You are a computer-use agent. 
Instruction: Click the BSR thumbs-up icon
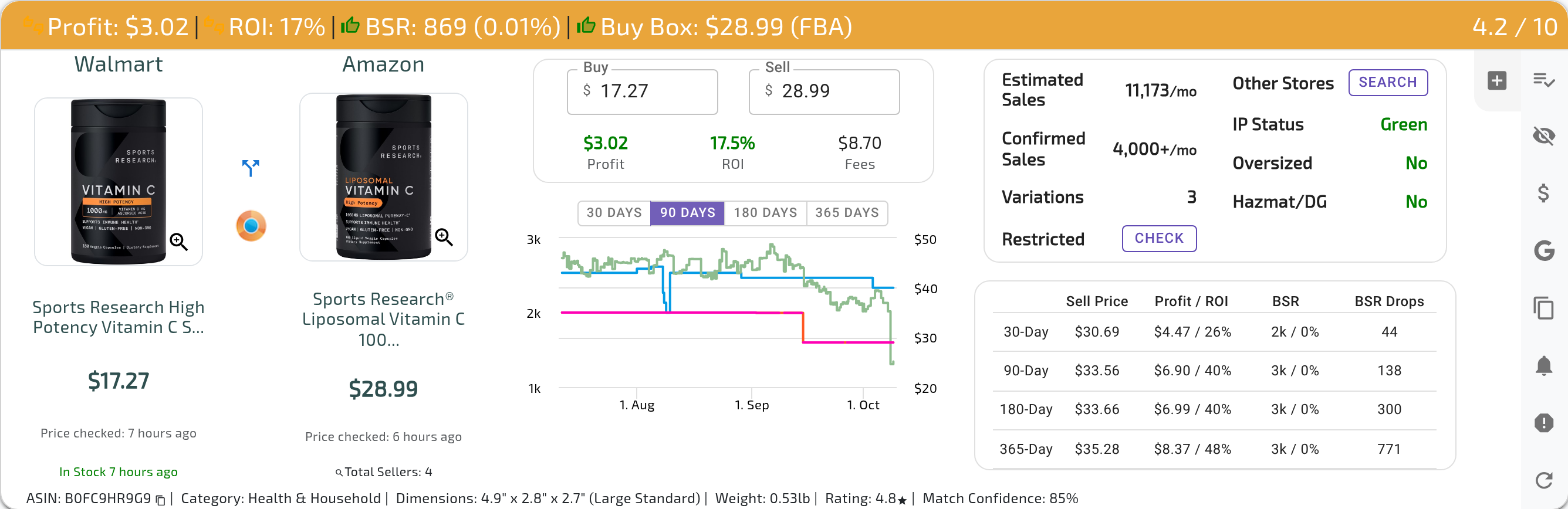coord(350,26)
